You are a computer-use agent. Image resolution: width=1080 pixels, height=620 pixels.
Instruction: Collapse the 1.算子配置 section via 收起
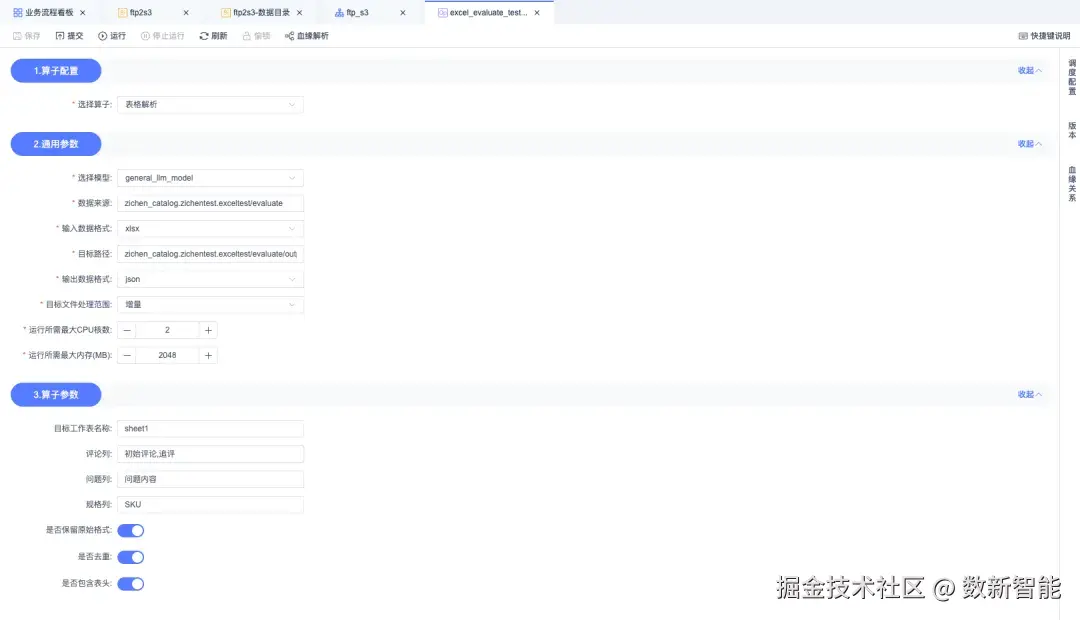(1028, 70)
